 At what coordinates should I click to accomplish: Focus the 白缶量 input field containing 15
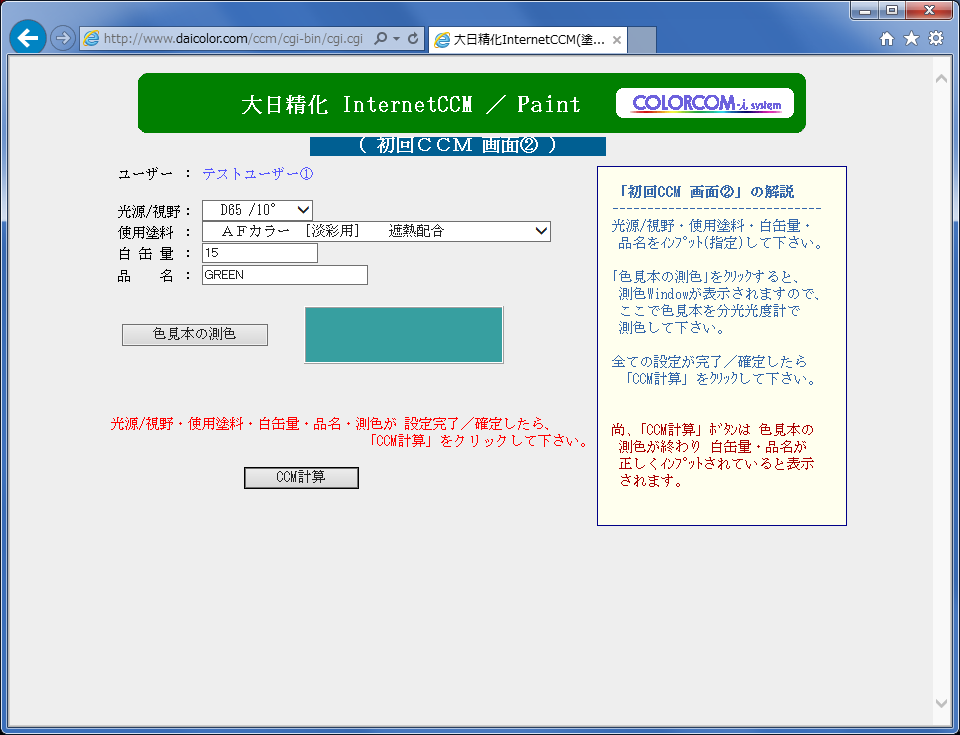click(x=260, y=253)
